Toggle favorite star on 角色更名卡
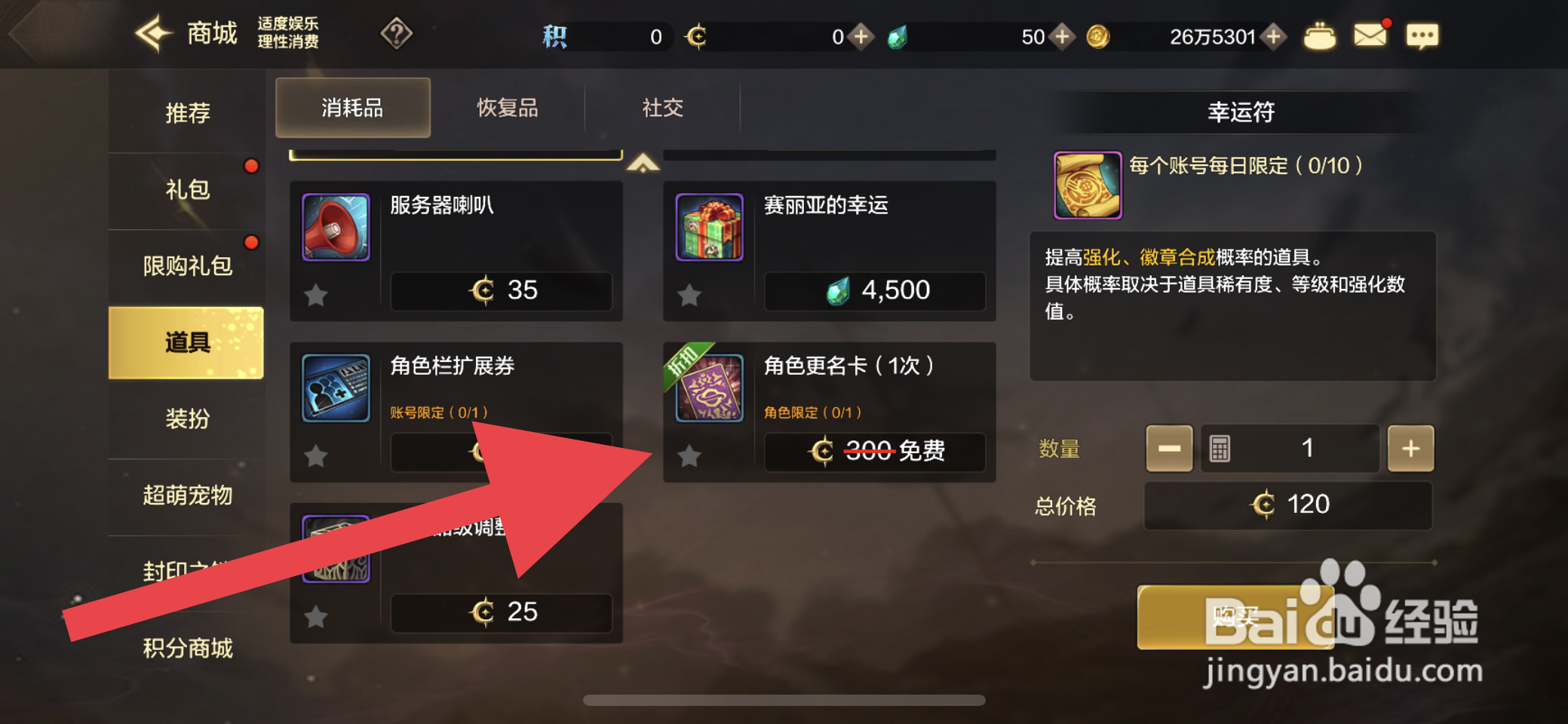Viewport: 1568px width, 724px height. (689, 456)
